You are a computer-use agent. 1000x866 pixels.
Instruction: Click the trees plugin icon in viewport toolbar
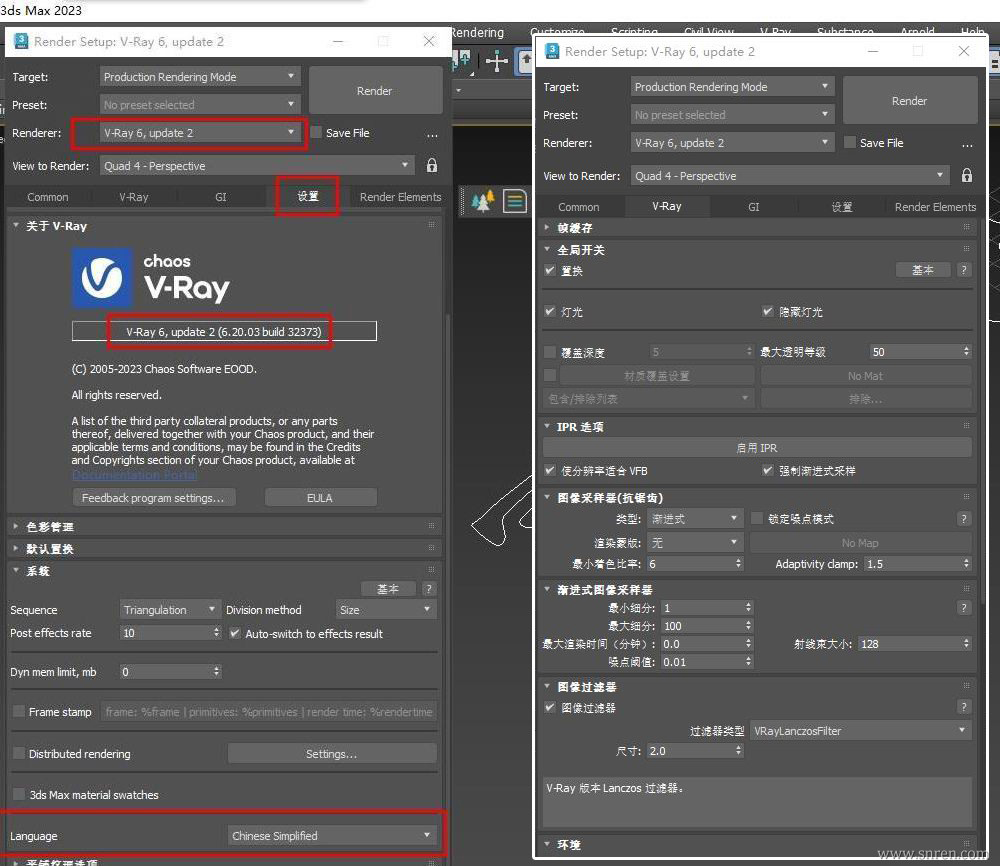(x=483, y=202)
